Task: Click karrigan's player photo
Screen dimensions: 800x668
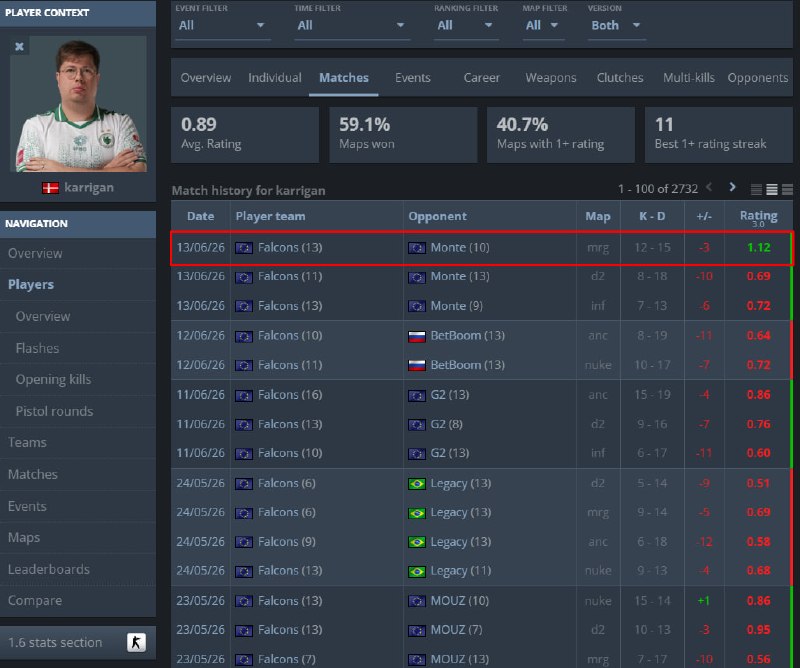Action: pos(78,104)
